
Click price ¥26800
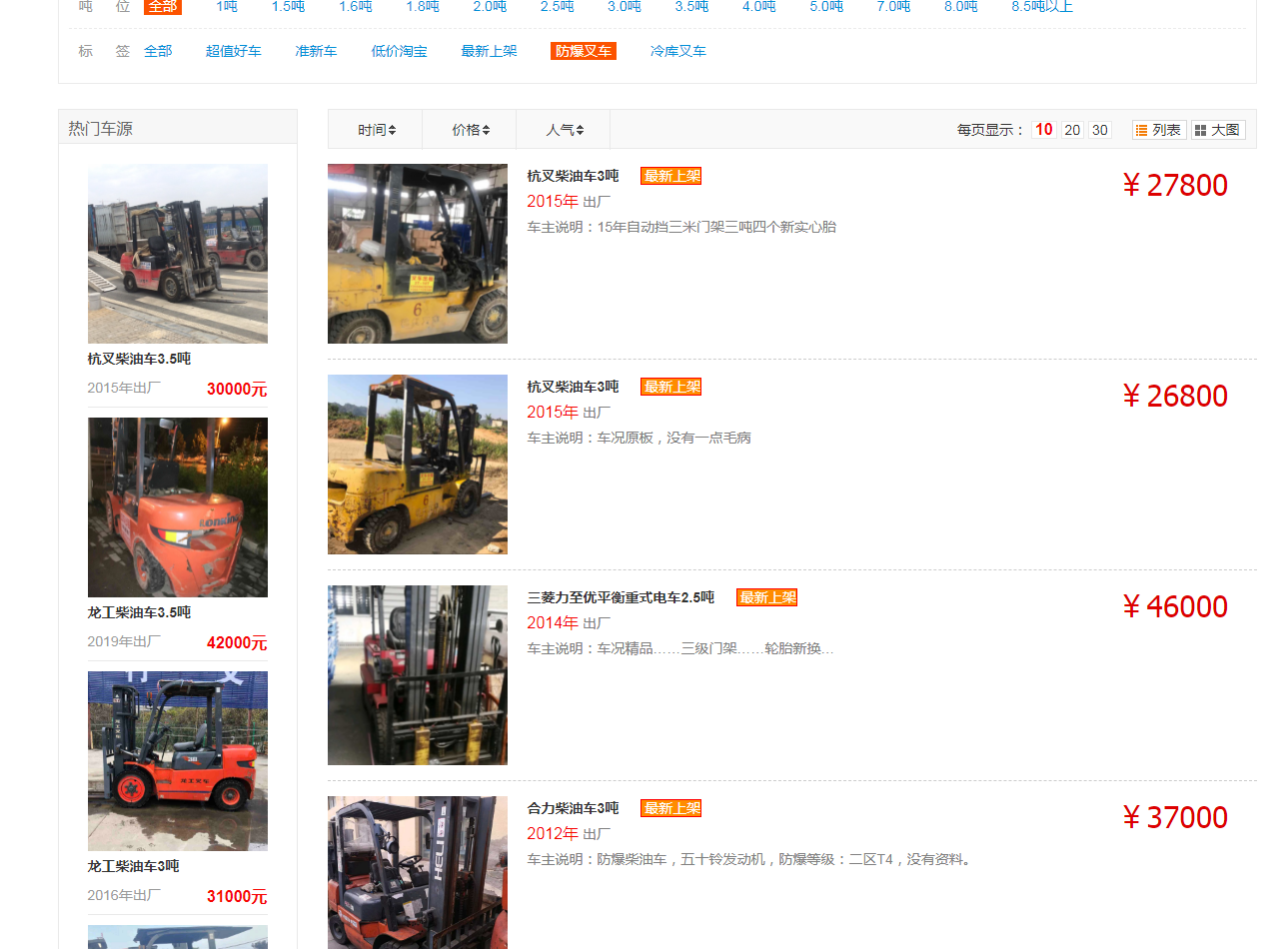tap(1175, 396)
